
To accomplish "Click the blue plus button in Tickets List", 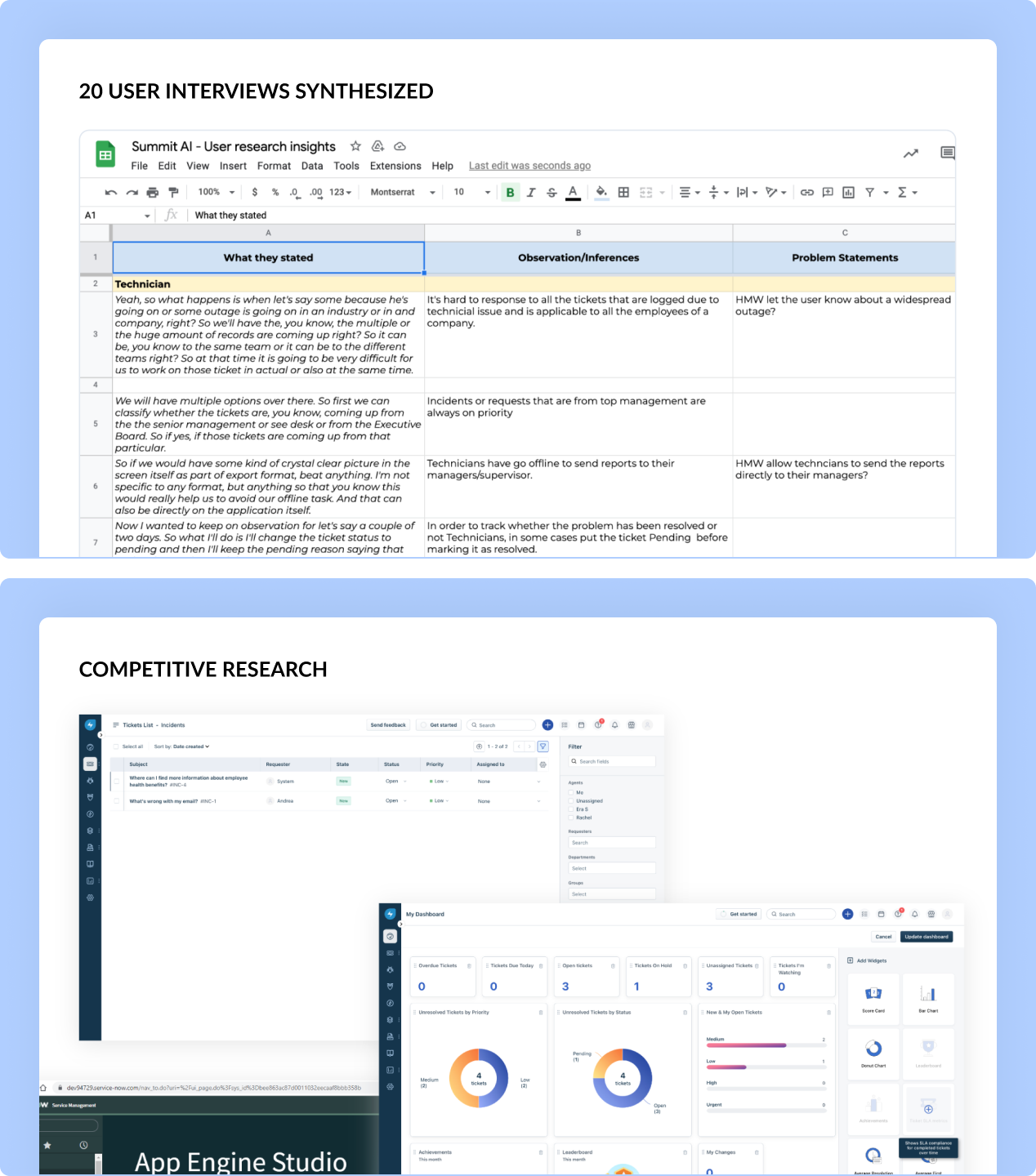I will tap(548, 725).
